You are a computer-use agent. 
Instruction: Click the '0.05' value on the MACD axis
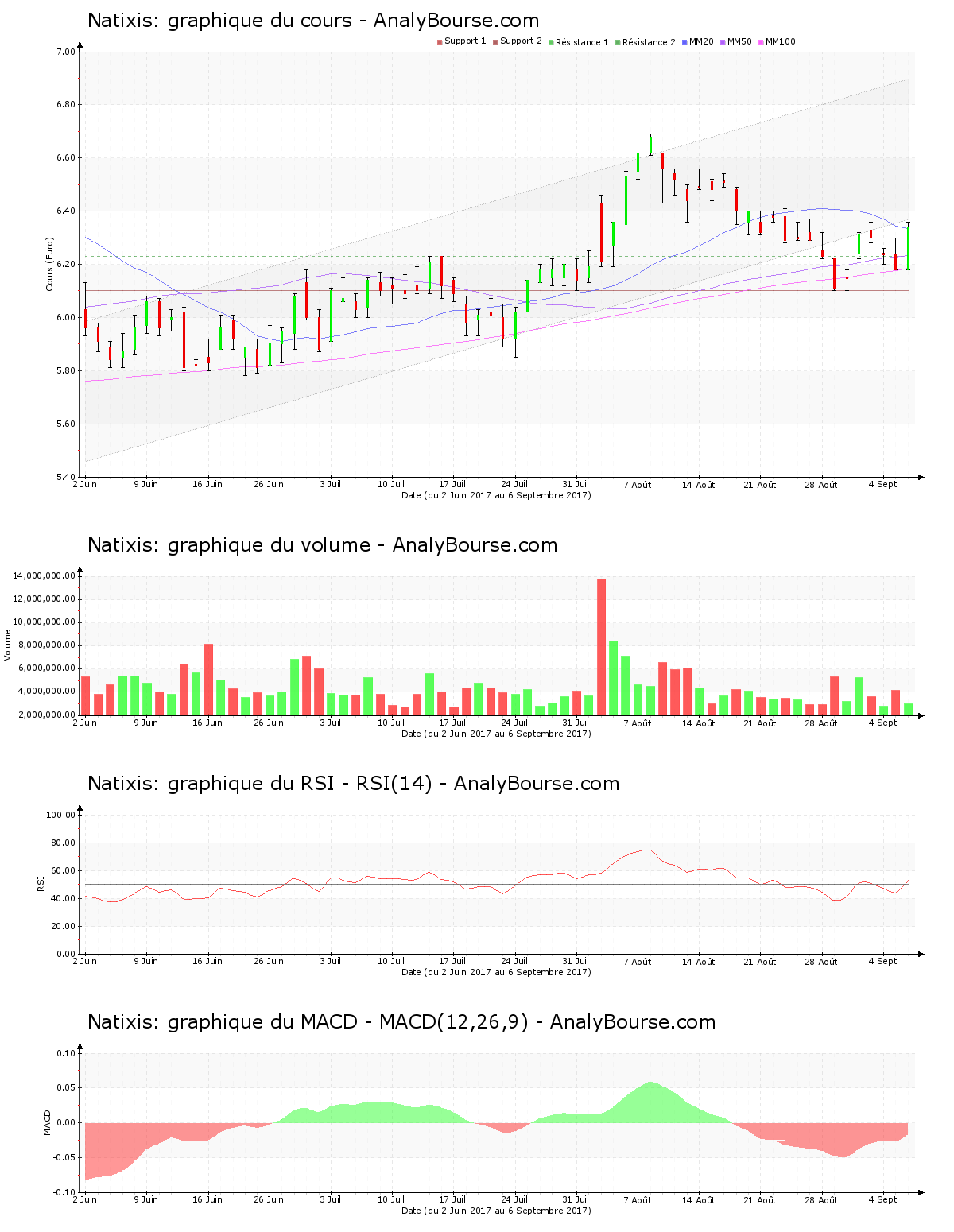(x=66, y=1088)
